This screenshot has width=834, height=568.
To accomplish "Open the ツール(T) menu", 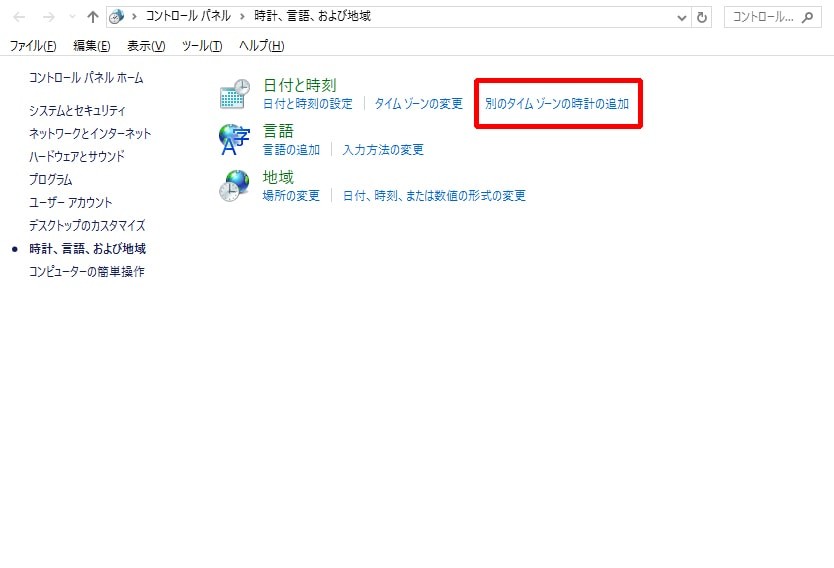I will 202,46.
